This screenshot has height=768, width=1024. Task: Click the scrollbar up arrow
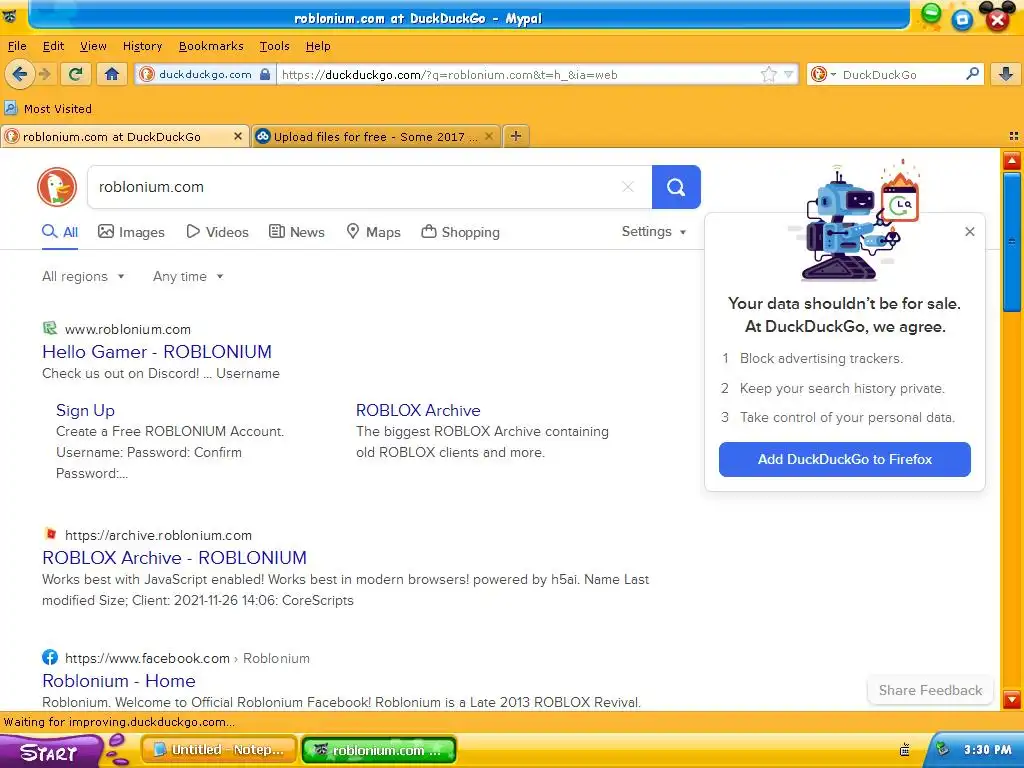pyautogui.click(x=1012, y=160)
